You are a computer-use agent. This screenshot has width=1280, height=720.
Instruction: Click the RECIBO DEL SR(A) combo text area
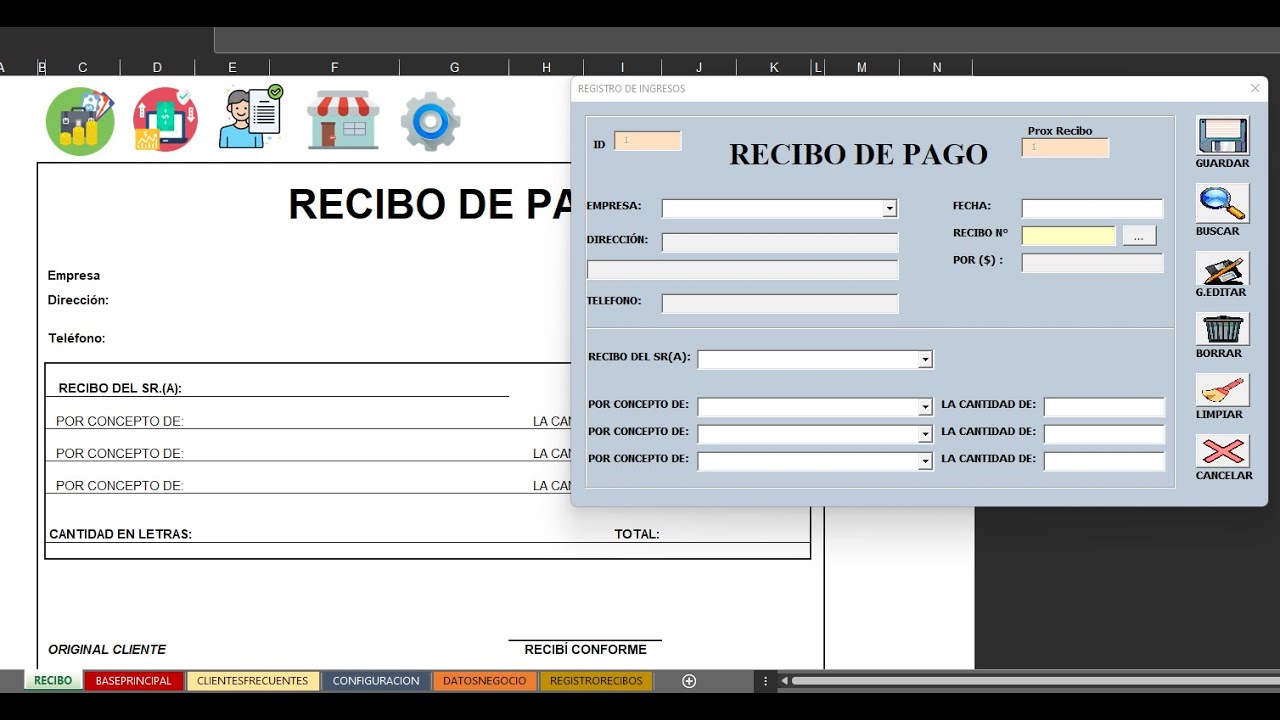808,359
